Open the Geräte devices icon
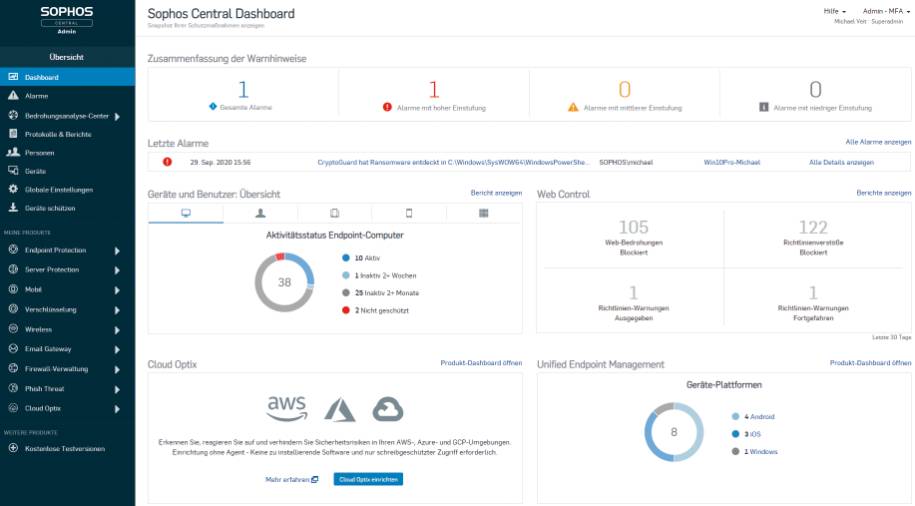Viewport: 915px width, 506px height. [13, 170]
